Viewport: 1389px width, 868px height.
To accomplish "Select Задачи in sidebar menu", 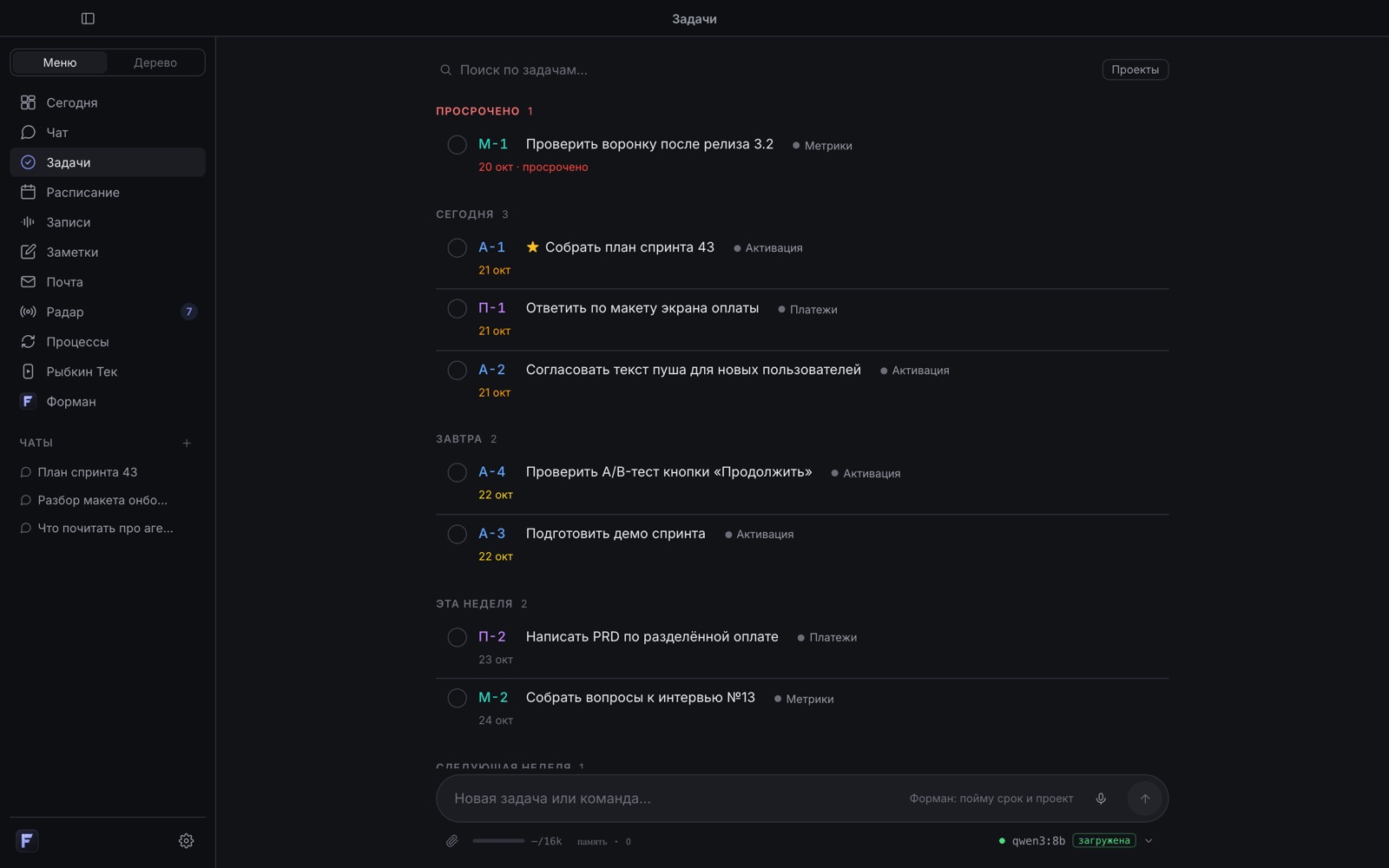I will point(108,162).
